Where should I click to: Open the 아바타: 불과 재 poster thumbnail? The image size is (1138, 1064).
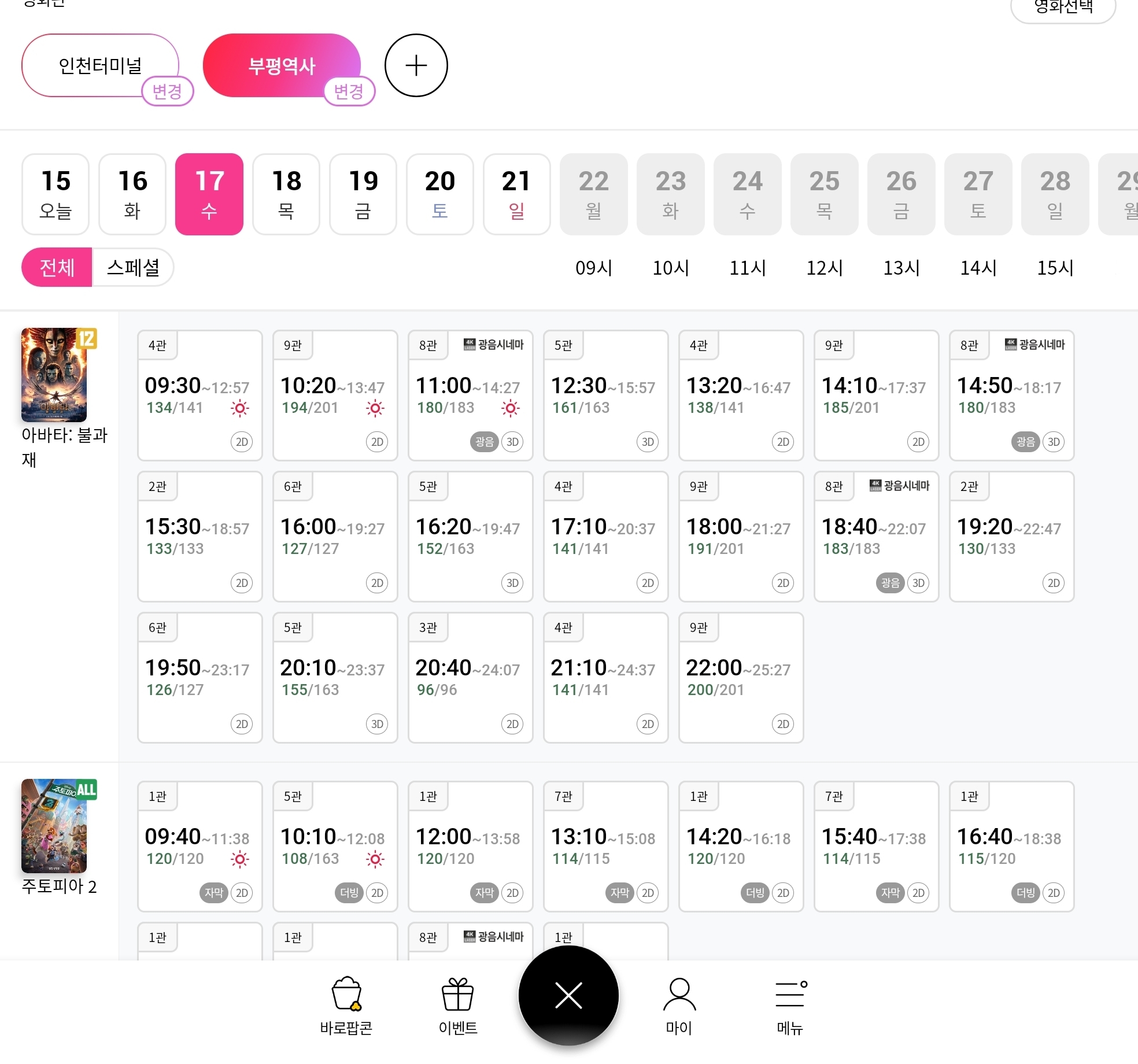coord(54,375)
